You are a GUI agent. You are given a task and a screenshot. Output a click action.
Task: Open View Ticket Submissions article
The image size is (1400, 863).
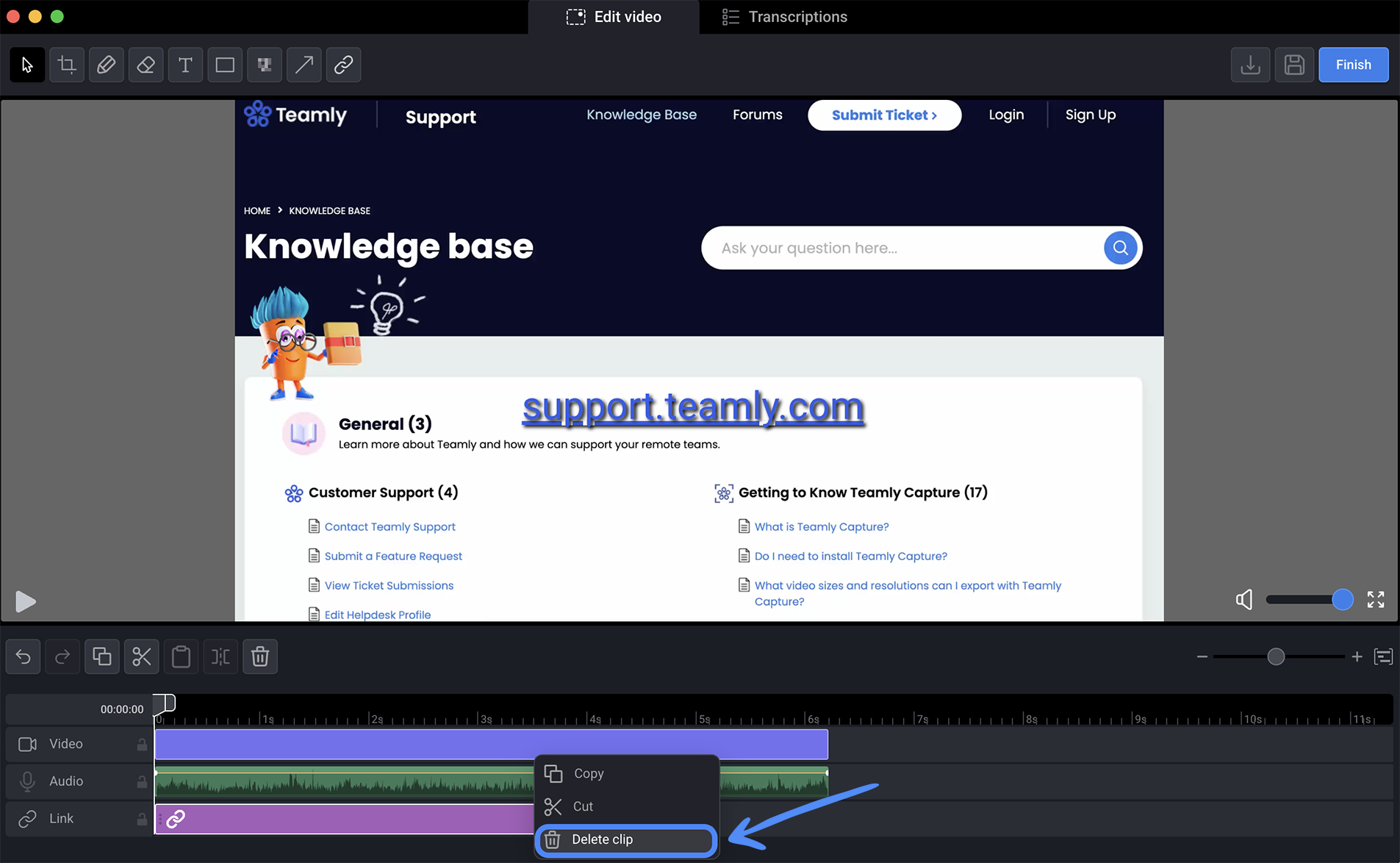pyautogui.click(x=389, y=585)
